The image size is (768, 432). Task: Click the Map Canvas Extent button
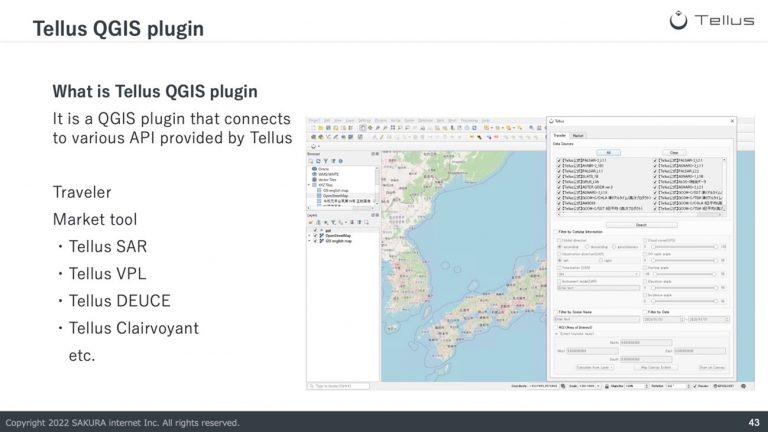click(656, 367)
